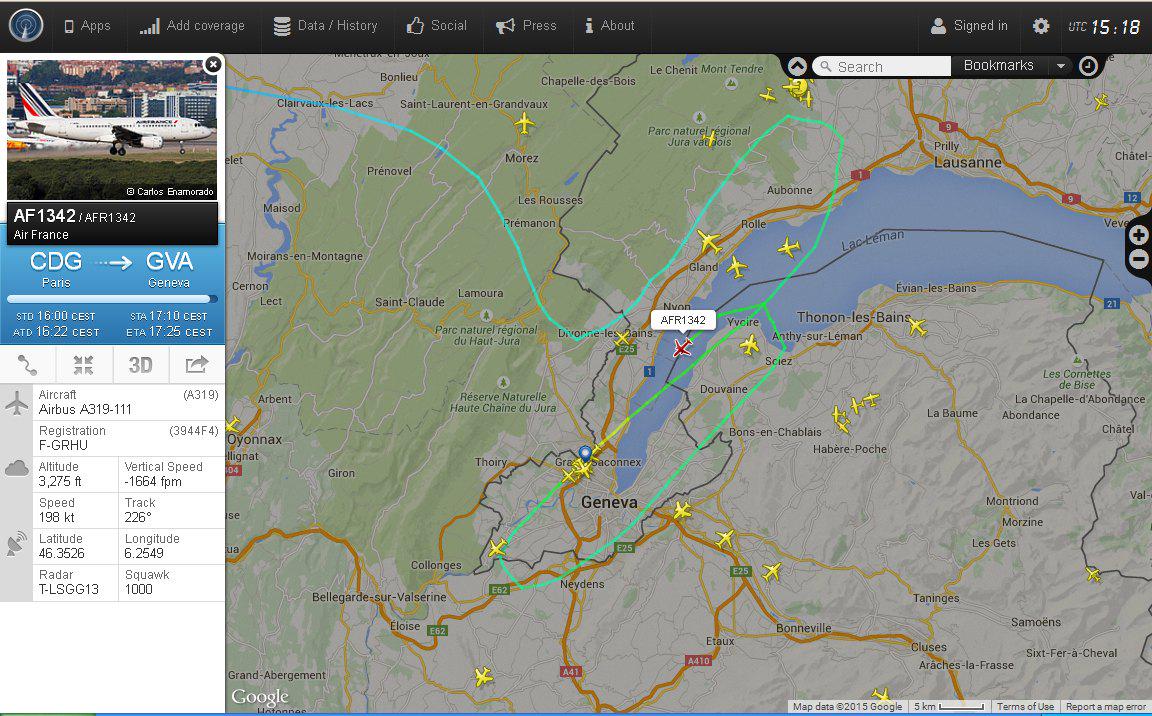This screenshot has height=716, width=1152.
Task: Click the Google logo on the map
Action: pos(259,696)
